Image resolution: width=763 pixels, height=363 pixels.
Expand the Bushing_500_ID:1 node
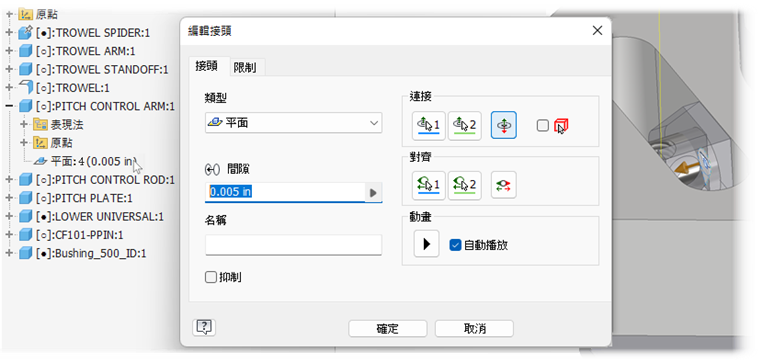9,253
